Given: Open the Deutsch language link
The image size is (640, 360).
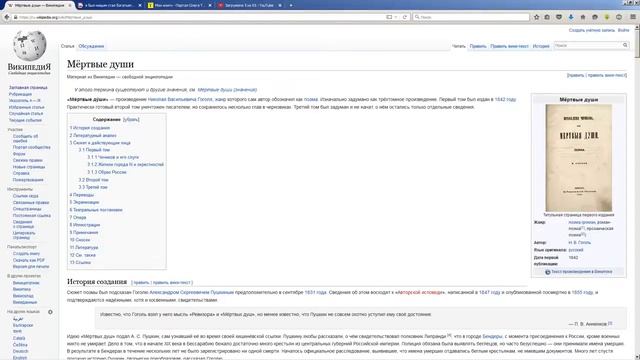Looking at the screenshot, I should tap(20, 351).
